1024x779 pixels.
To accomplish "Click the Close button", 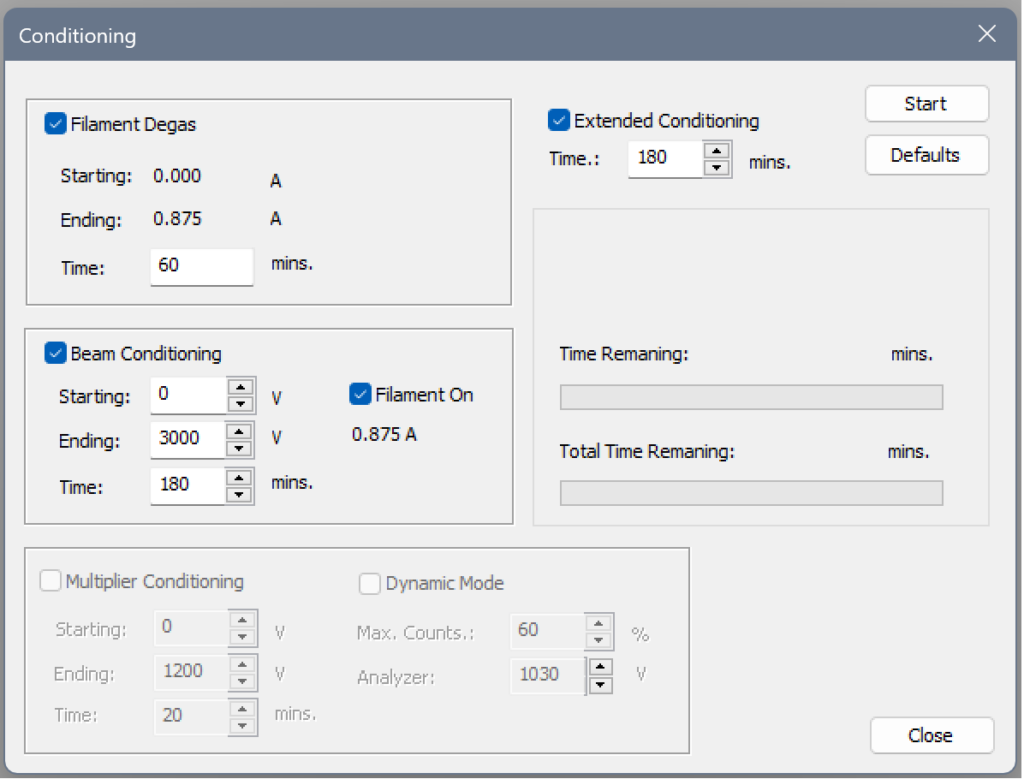I will (931, 735).
